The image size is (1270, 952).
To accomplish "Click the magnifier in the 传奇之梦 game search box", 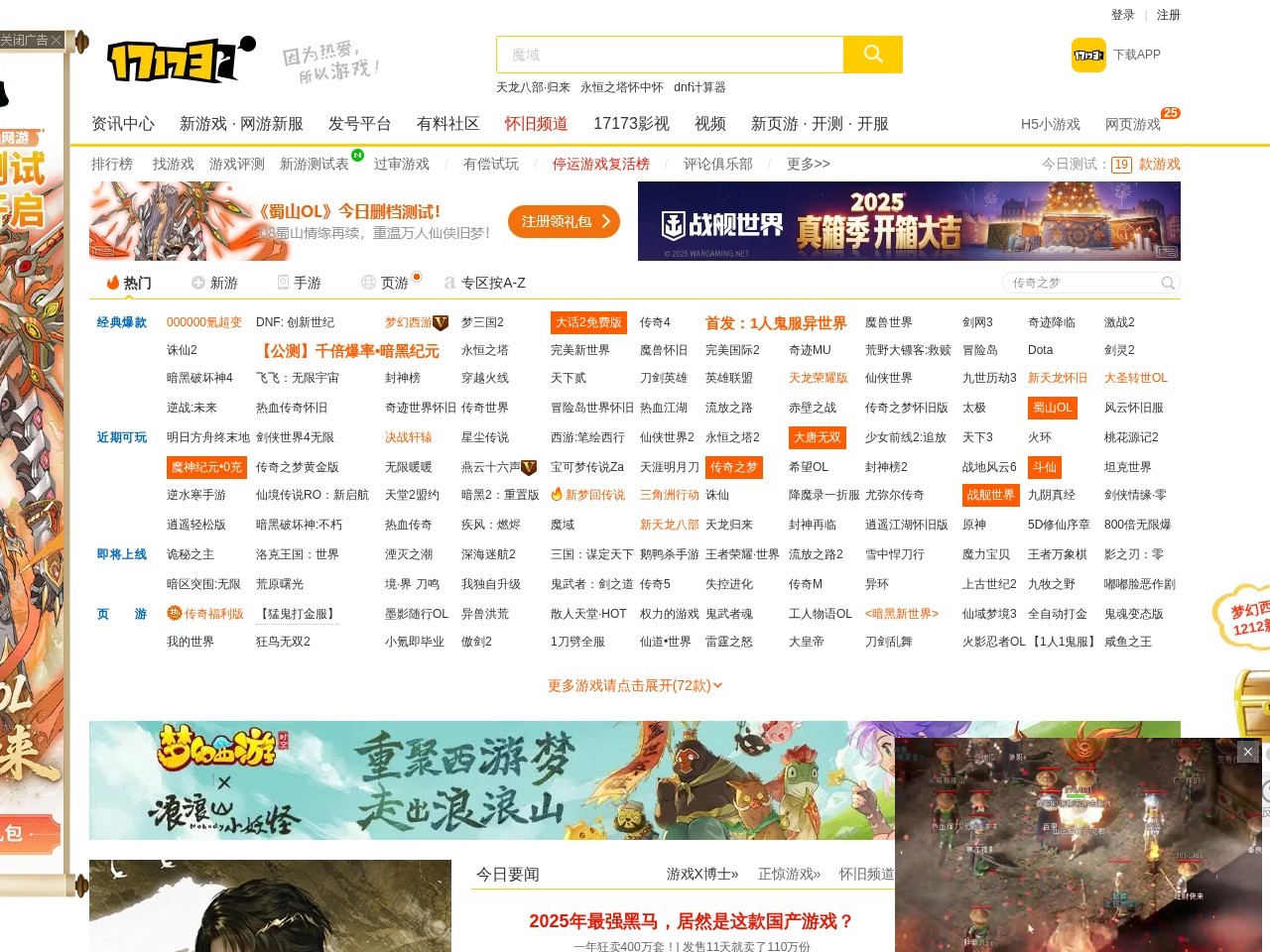I will point(1168,284).
